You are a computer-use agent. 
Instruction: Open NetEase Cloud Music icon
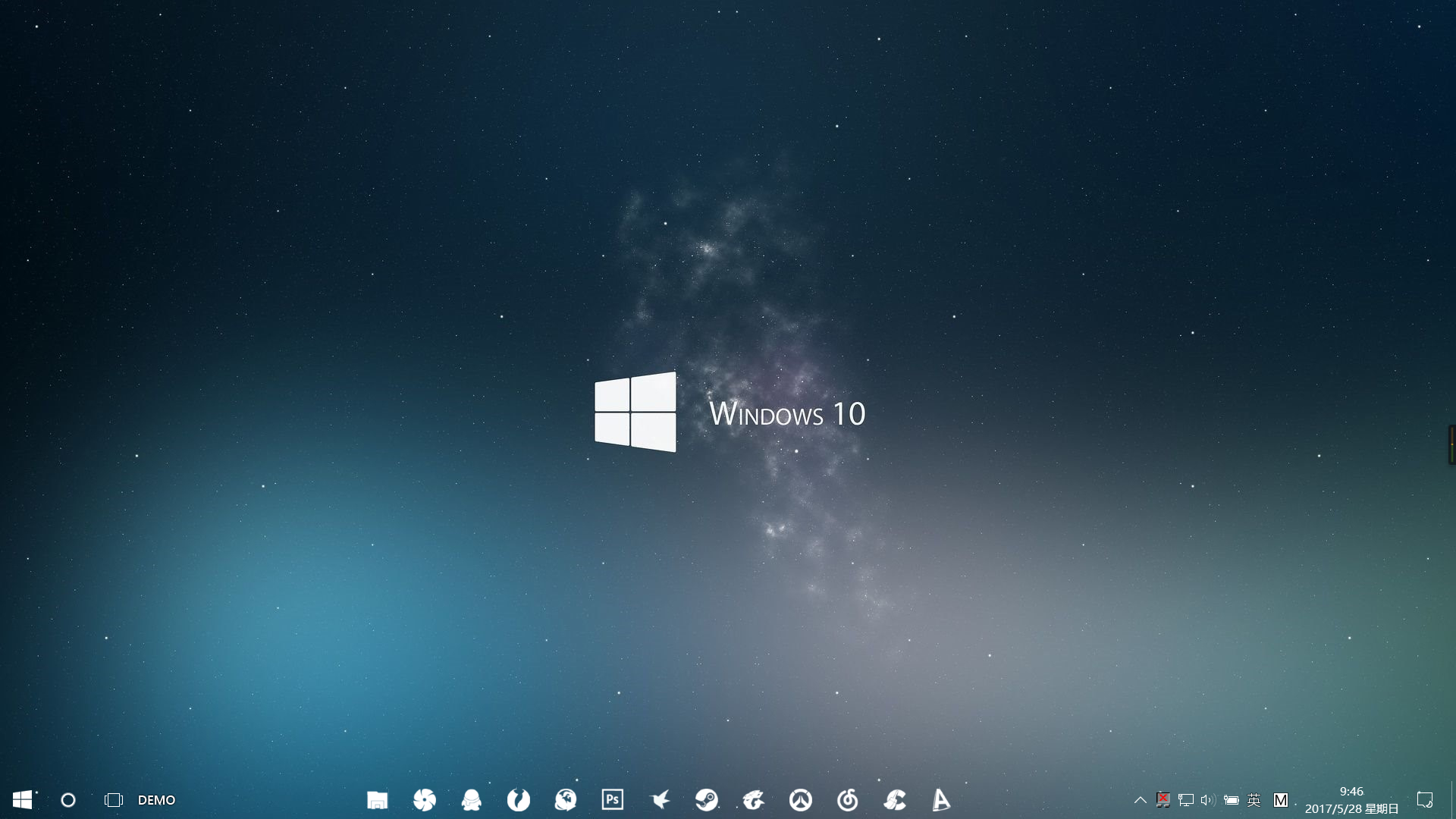pyautogui.click(x=848, y=799)
